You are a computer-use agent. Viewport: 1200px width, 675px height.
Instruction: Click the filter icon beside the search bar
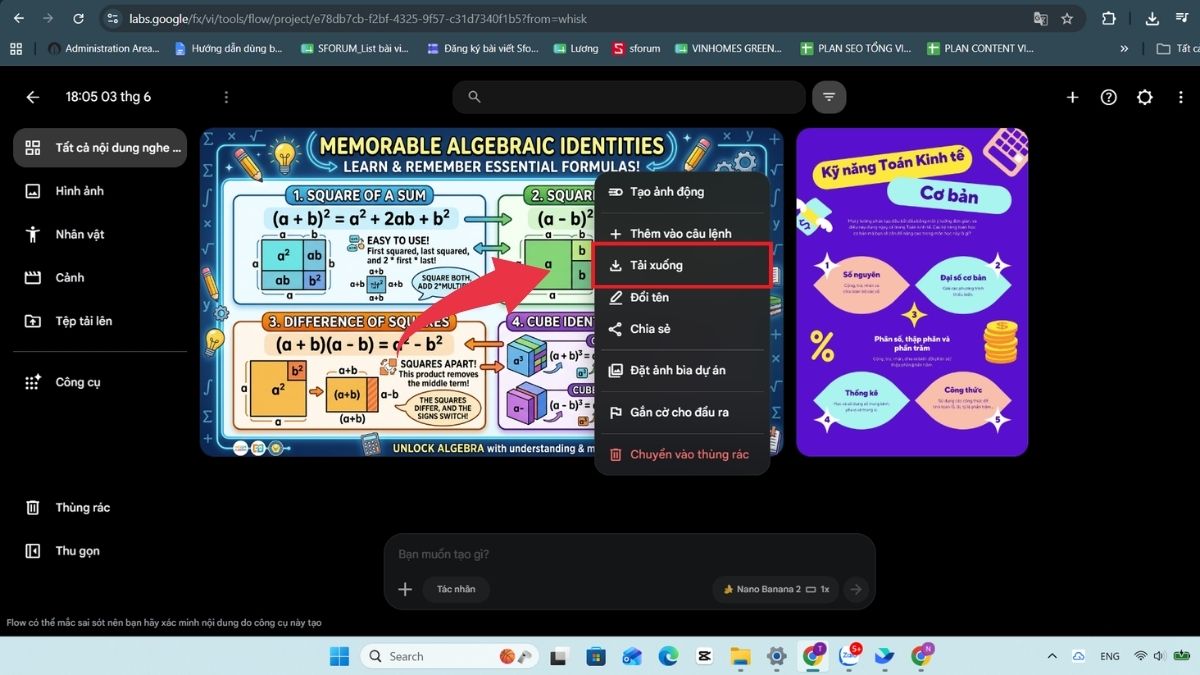(829, 97)
